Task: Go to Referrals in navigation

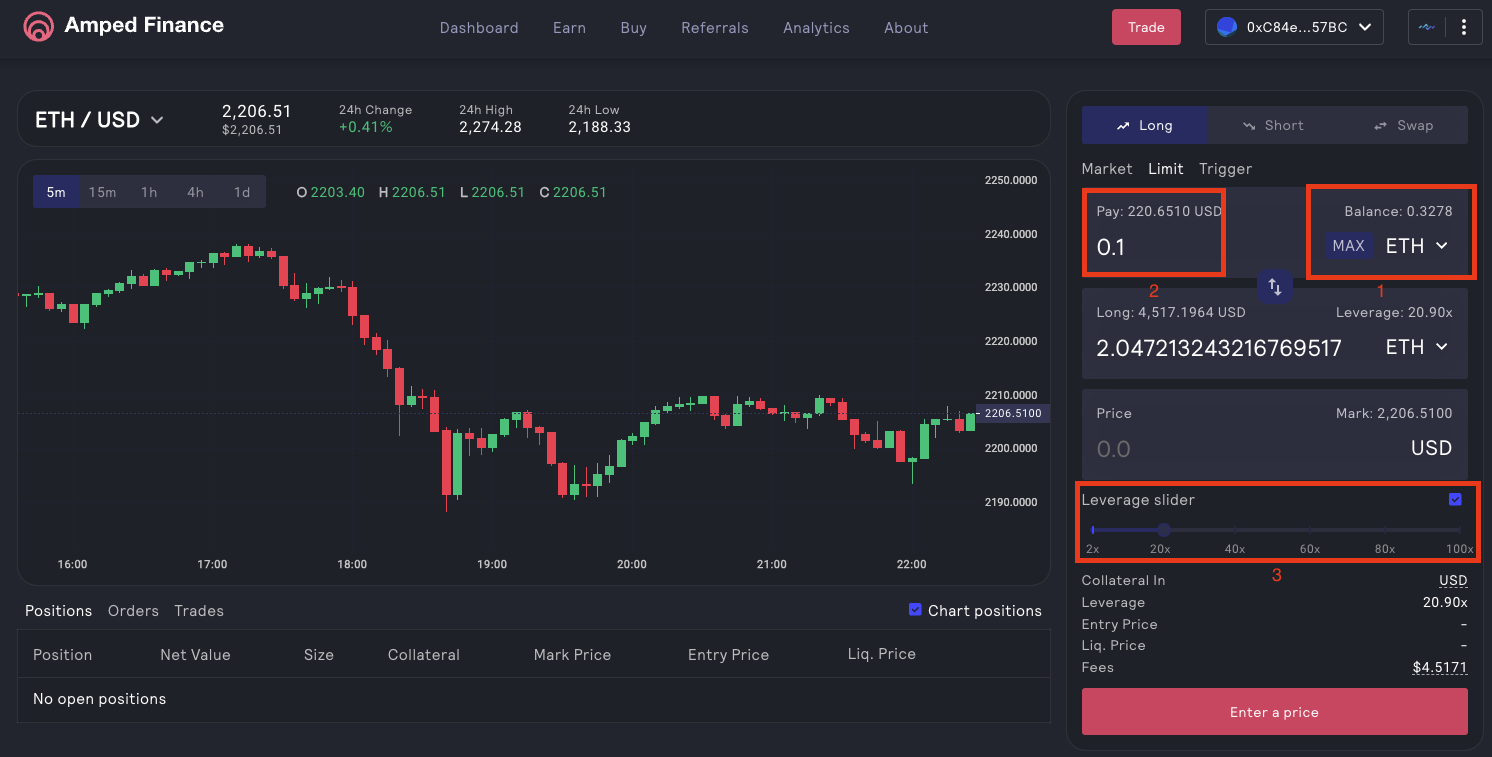Action: click(715, 28)
